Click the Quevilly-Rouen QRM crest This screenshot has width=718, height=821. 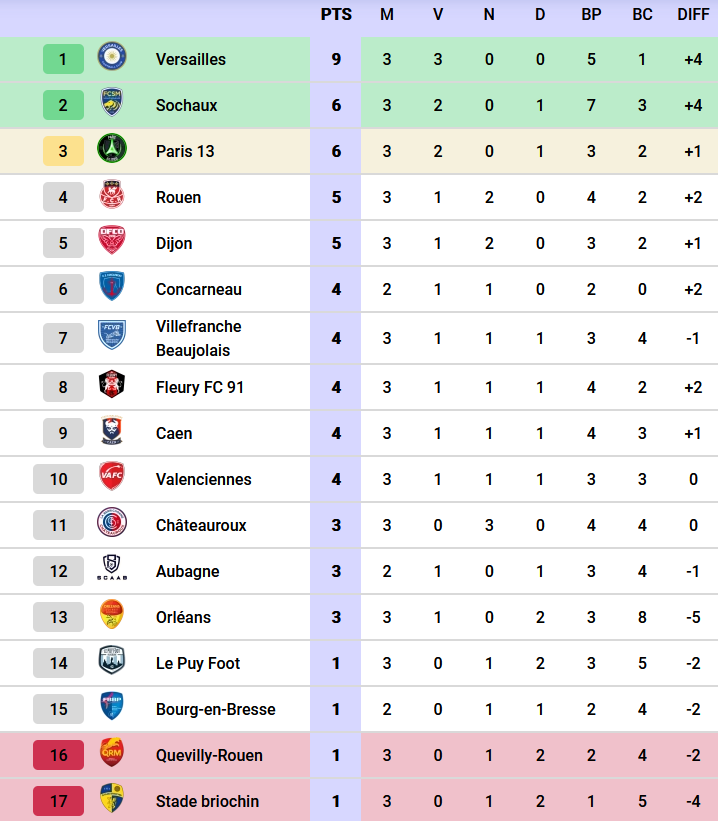[x=111, y=754]
